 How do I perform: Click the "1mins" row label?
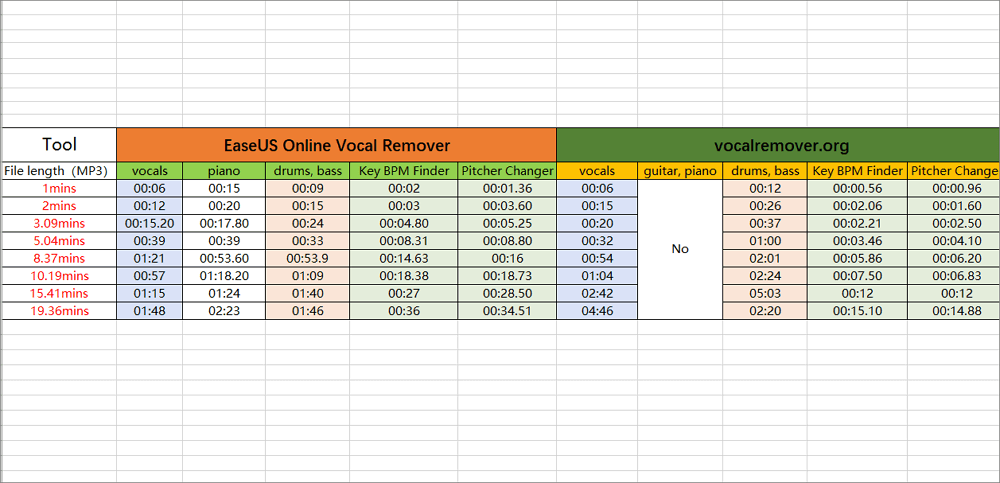pos(59,188)
